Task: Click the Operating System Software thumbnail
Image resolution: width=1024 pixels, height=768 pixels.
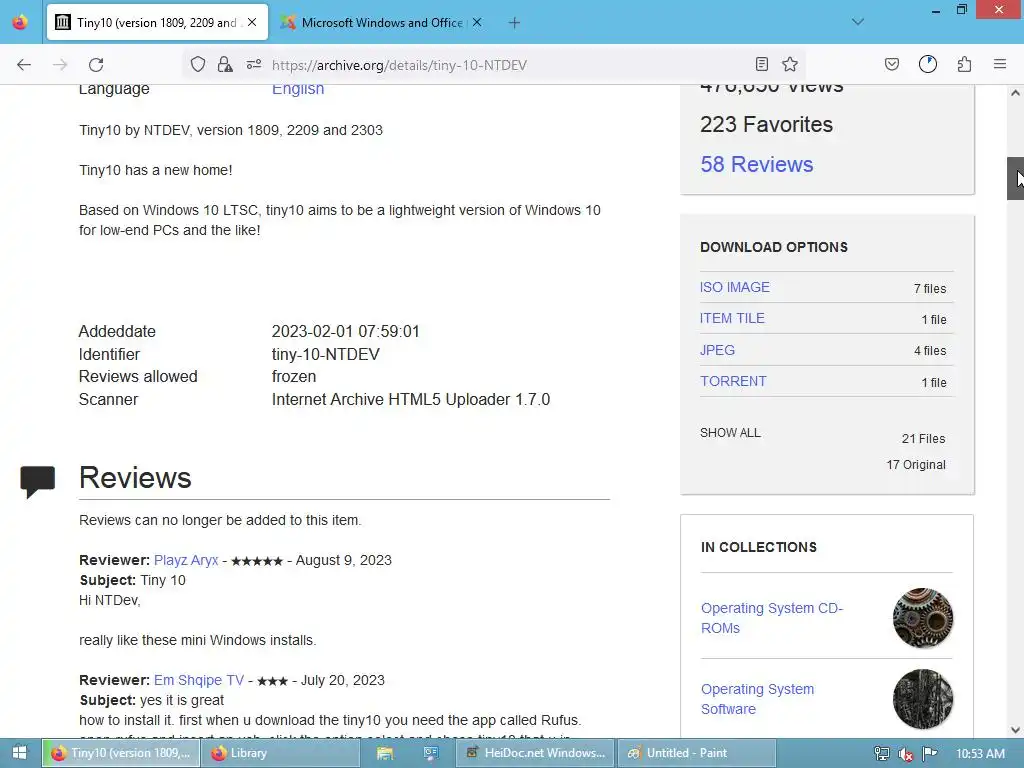Action: (923, 699)
